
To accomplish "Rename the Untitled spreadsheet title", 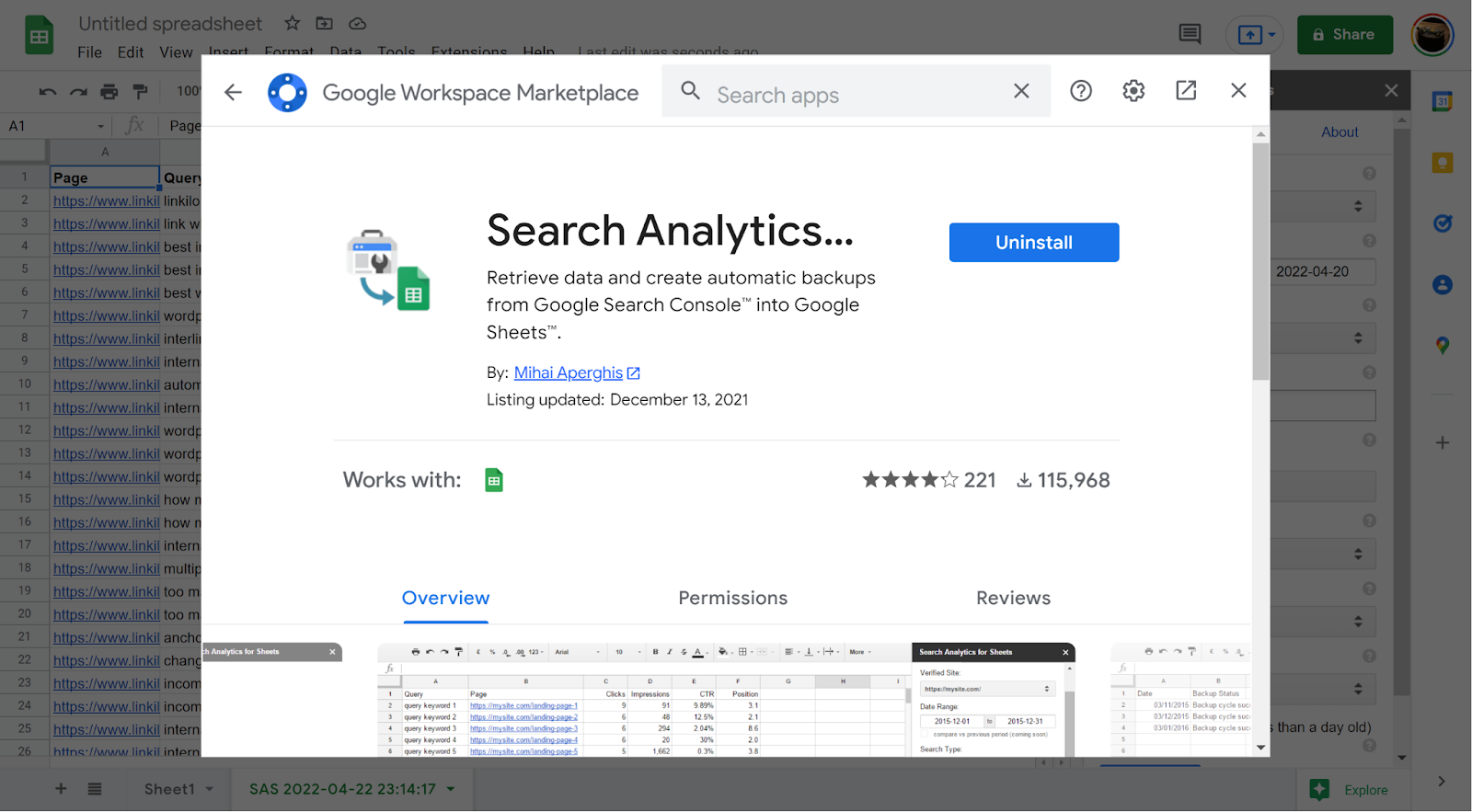I will (x=170, y=24).
